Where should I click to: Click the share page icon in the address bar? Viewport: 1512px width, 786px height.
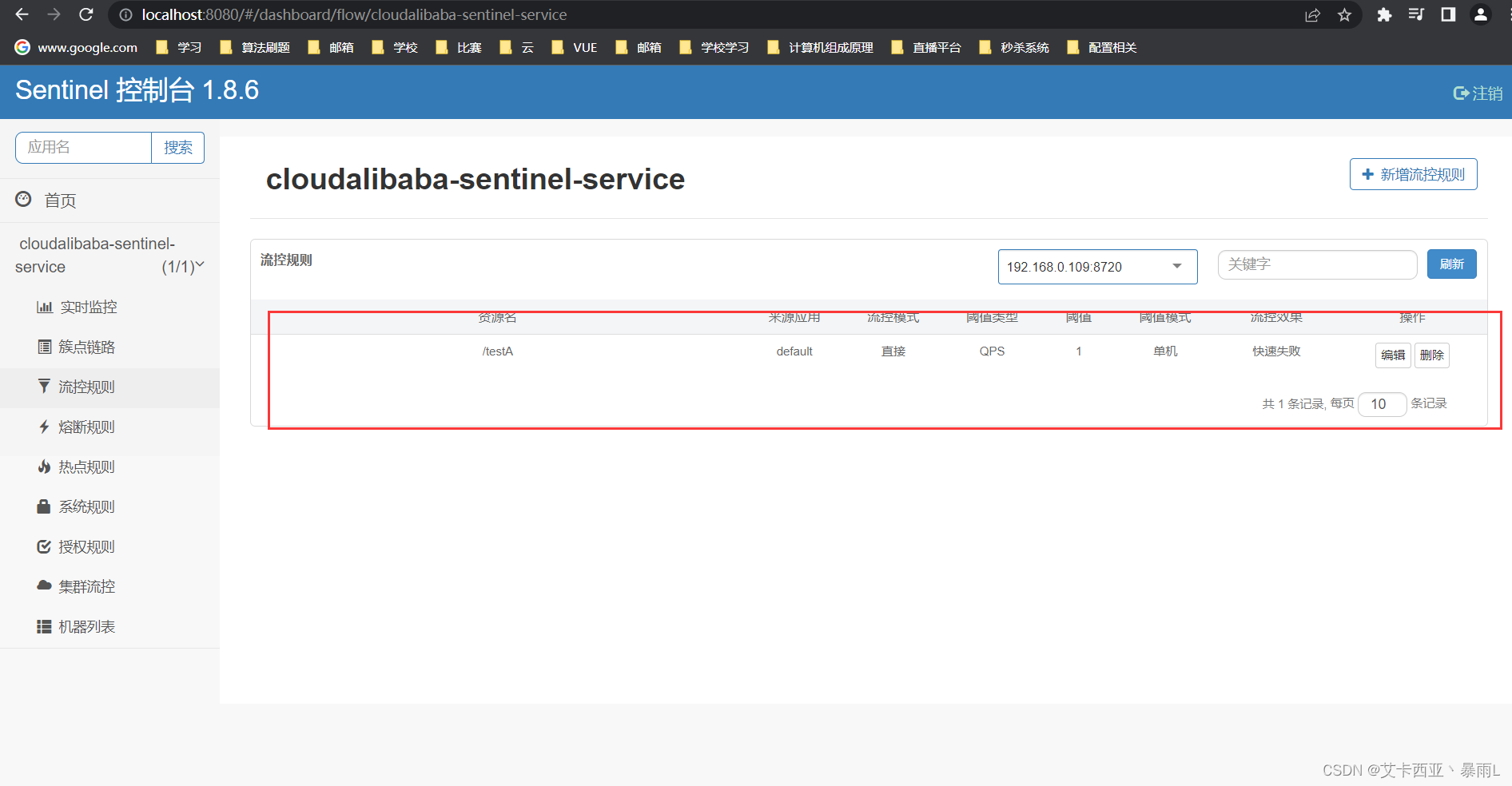click(x=1312, y=15)
